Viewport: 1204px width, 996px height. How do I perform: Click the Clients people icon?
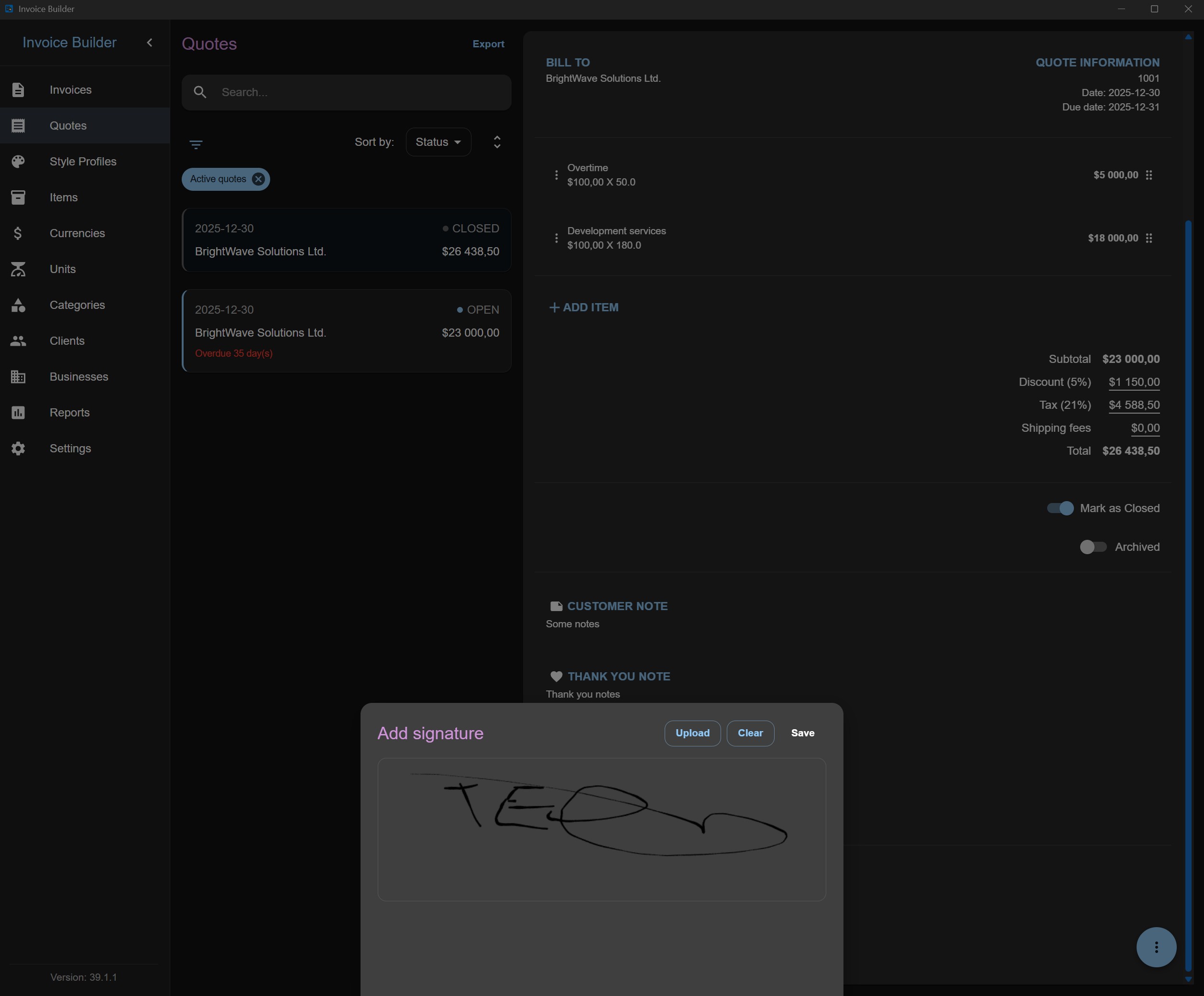pyautogui.click(x=18, y=340)
